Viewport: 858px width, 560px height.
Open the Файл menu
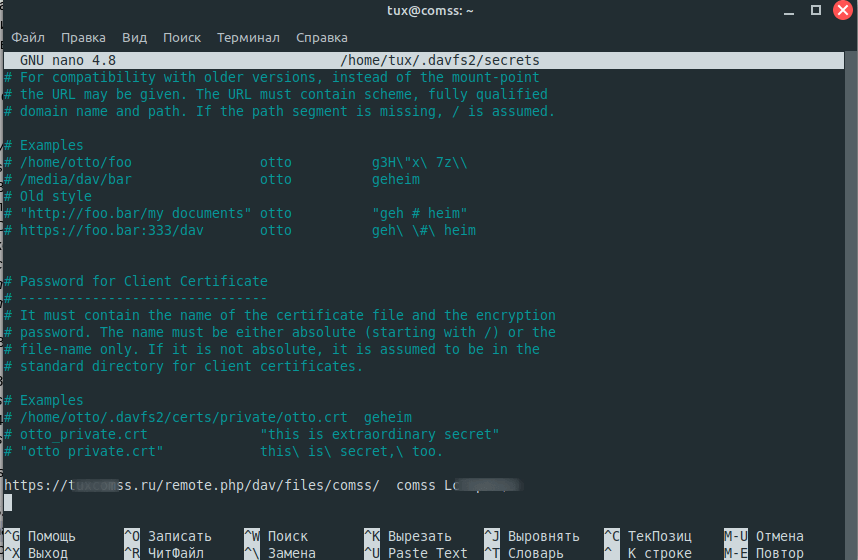click(28, 37)
